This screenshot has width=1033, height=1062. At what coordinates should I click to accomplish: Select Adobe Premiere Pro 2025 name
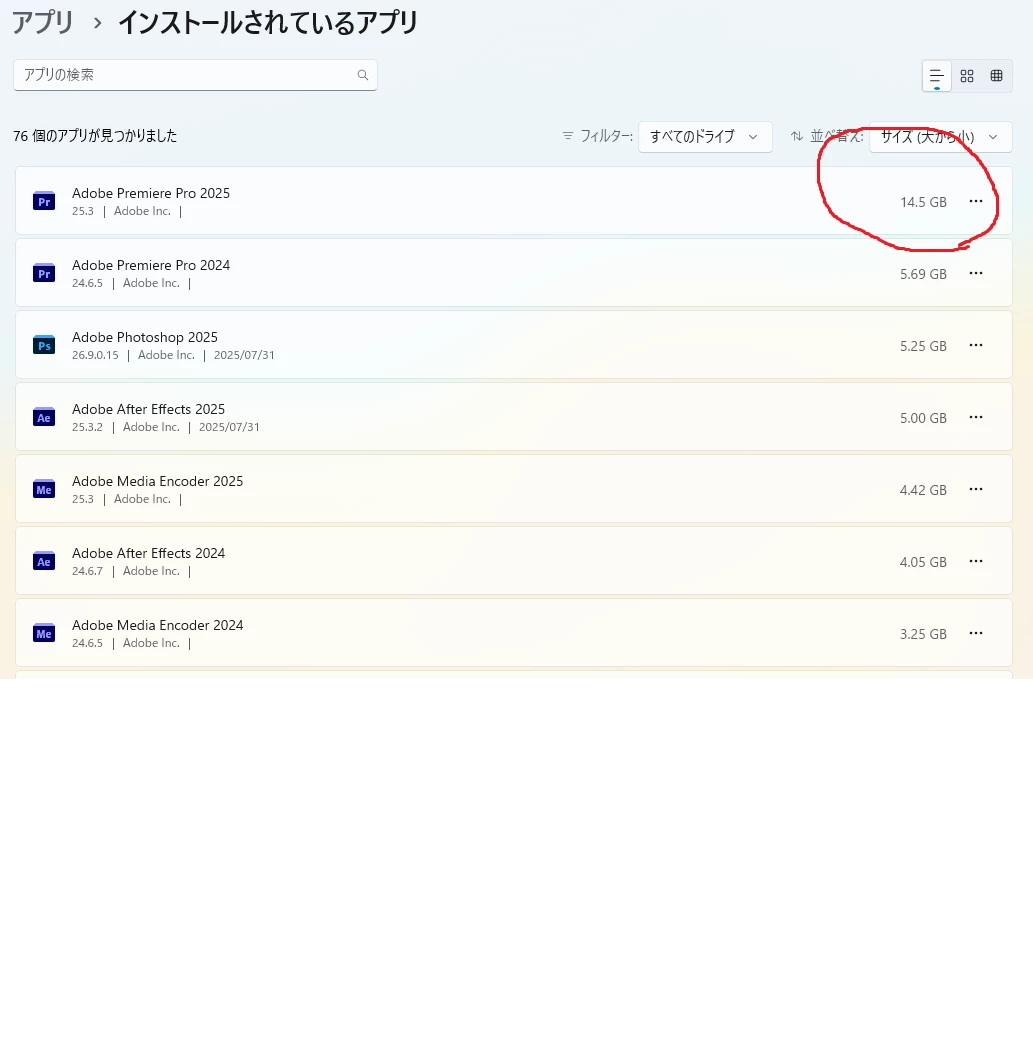(x=151, y=193)
